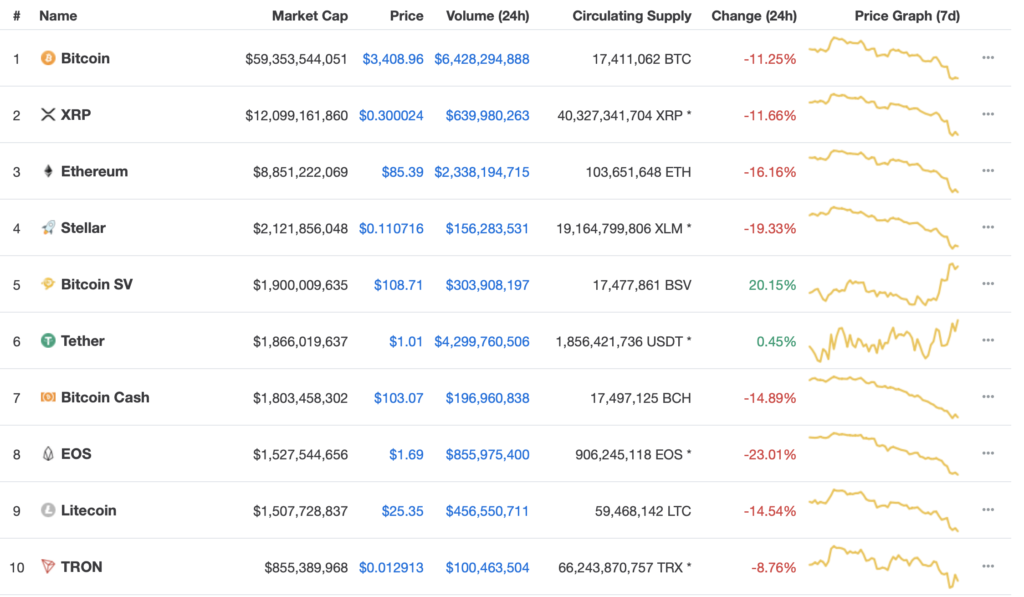The height and width of the screenshot is (597, 1024).
Task: Click the TRON red logo icon
Action: coord(48,567)
